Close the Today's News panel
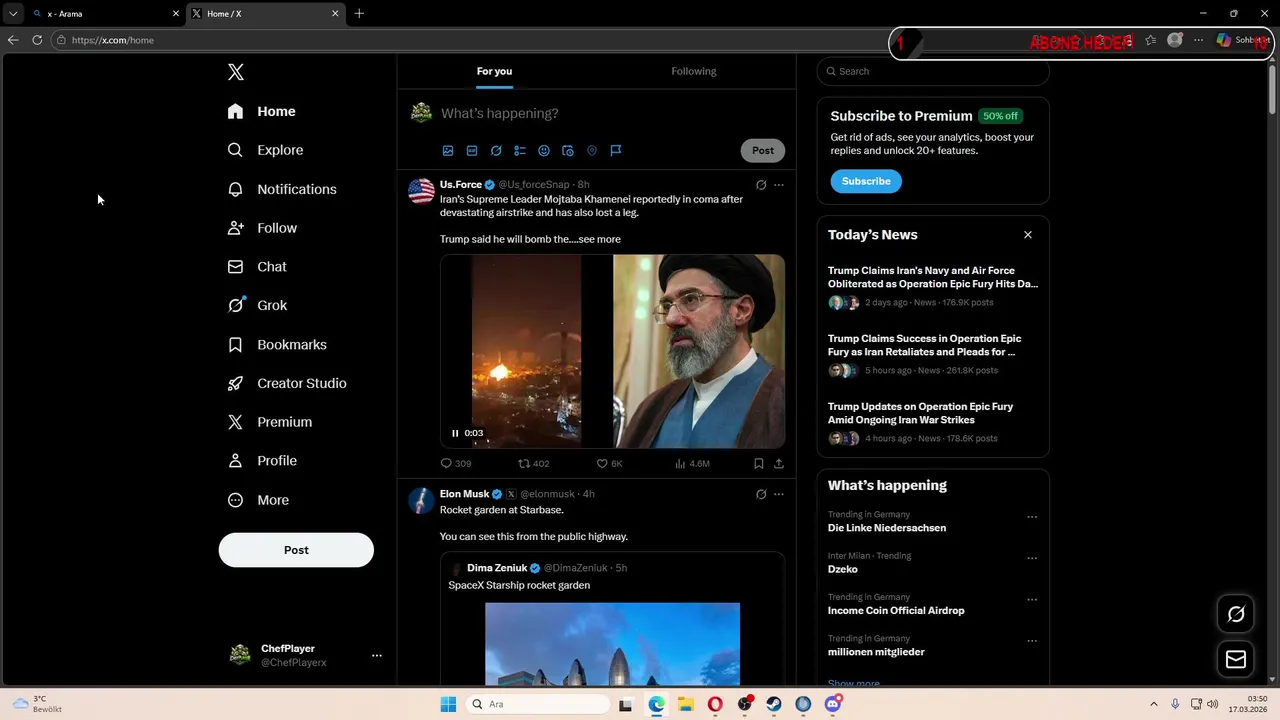 pyautogui.click(x=1027, y=235)
